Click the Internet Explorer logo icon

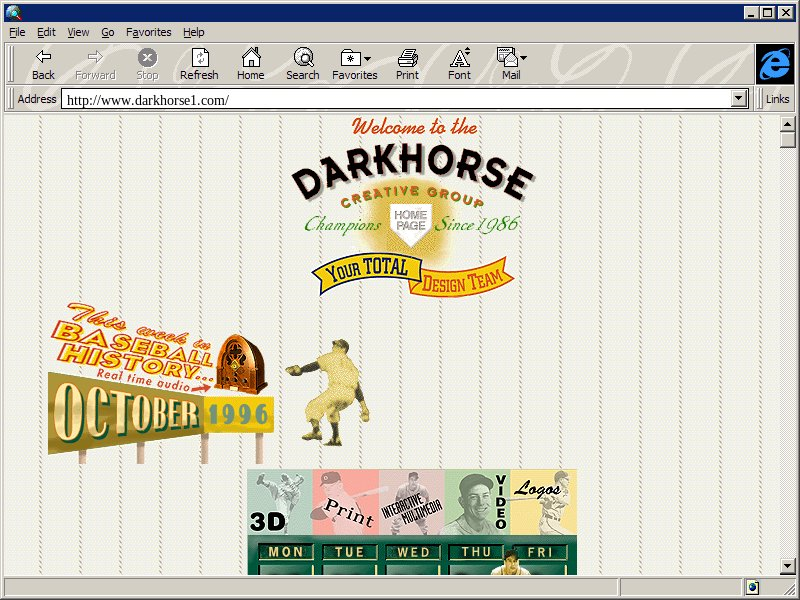(774, 64)
